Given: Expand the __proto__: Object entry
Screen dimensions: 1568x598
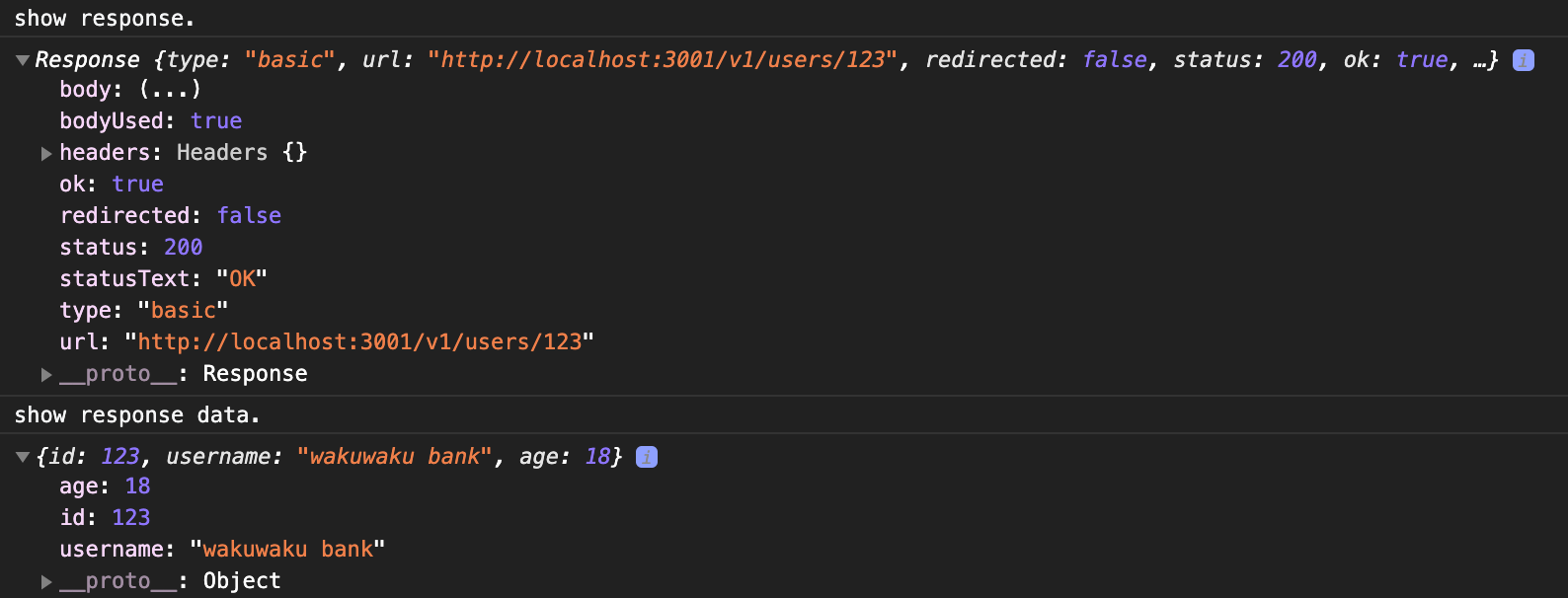Looking at the screenshot, I should [45, 581].
